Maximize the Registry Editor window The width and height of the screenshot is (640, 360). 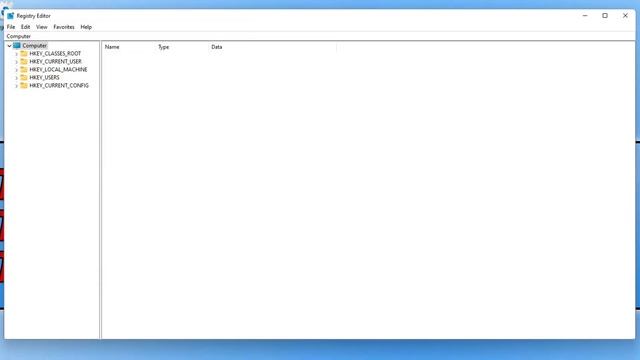(x=605, y=16)
